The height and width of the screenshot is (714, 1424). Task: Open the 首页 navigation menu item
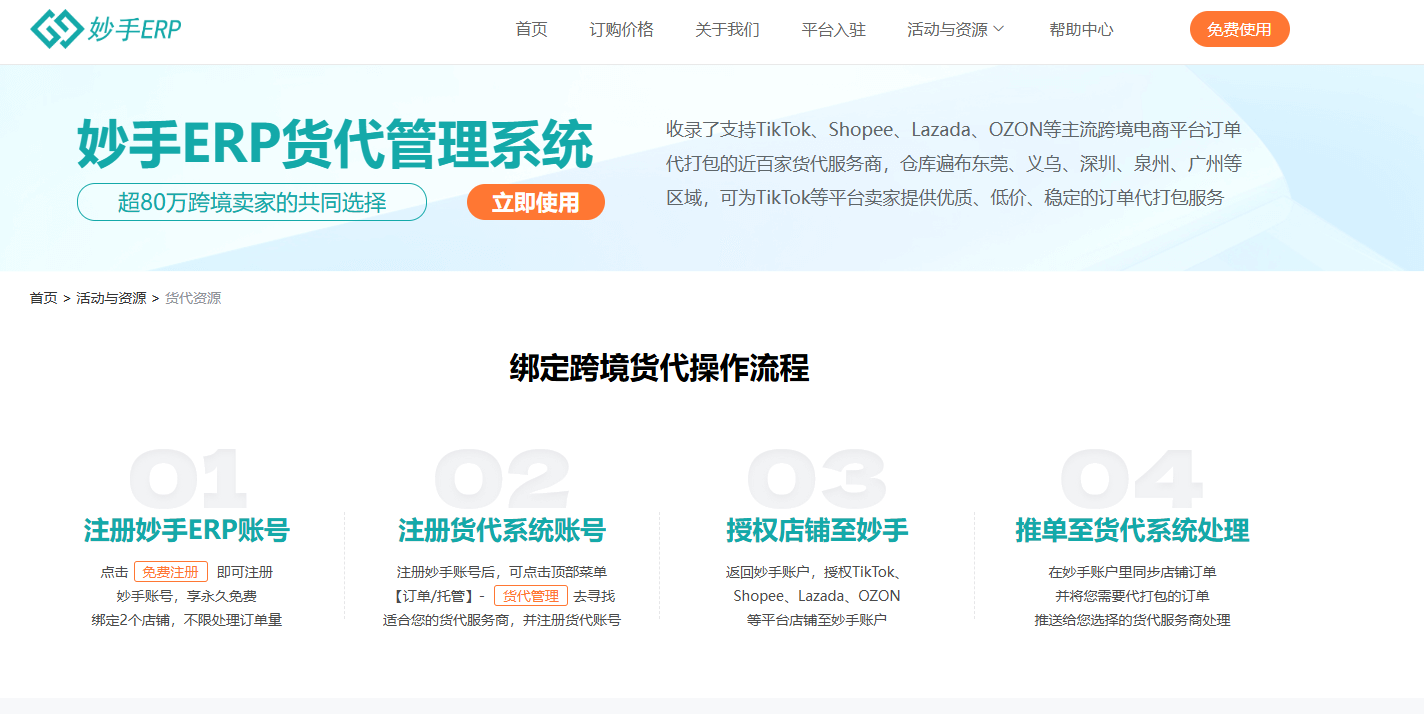(531, 30)
